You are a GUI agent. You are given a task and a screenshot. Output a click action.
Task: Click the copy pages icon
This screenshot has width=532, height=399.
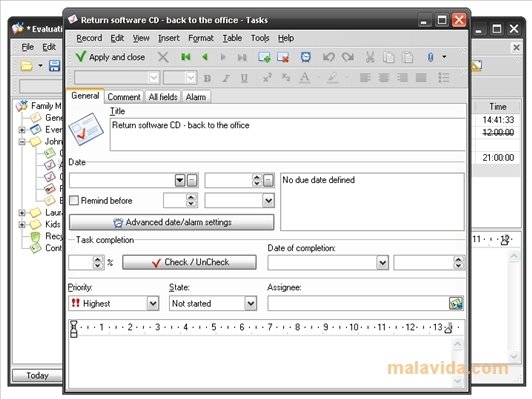[388, 57]
